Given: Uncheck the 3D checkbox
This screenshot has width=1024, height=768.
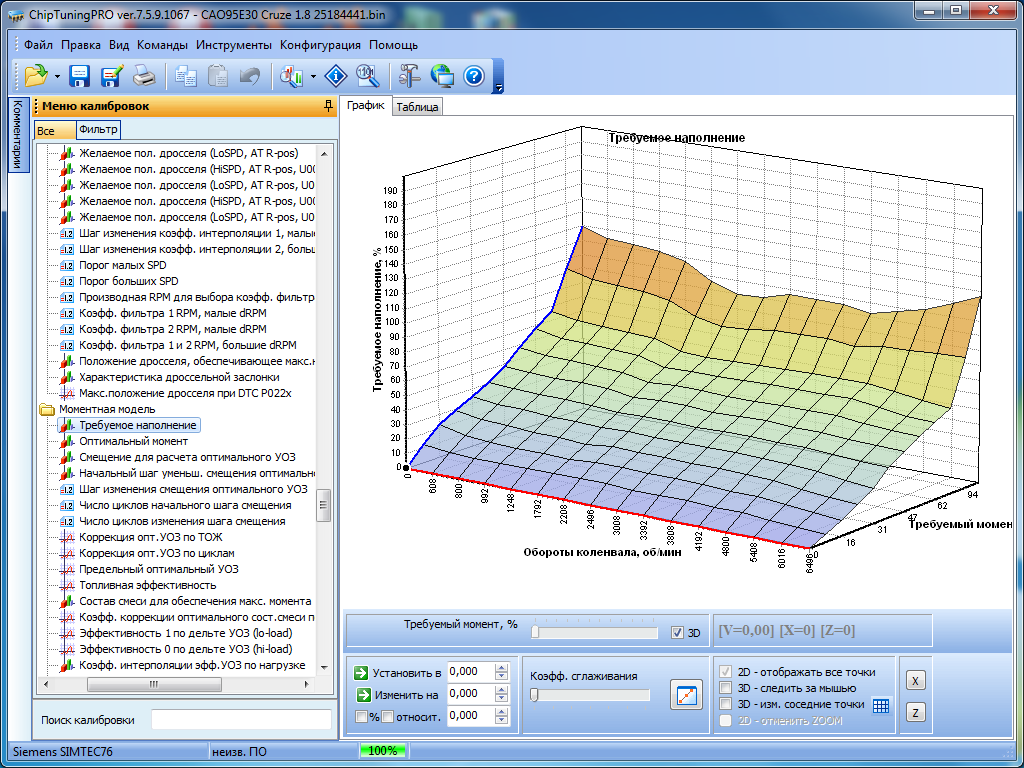Looking at the screenshot, I should pyautogui.click(x=678, y=632).
